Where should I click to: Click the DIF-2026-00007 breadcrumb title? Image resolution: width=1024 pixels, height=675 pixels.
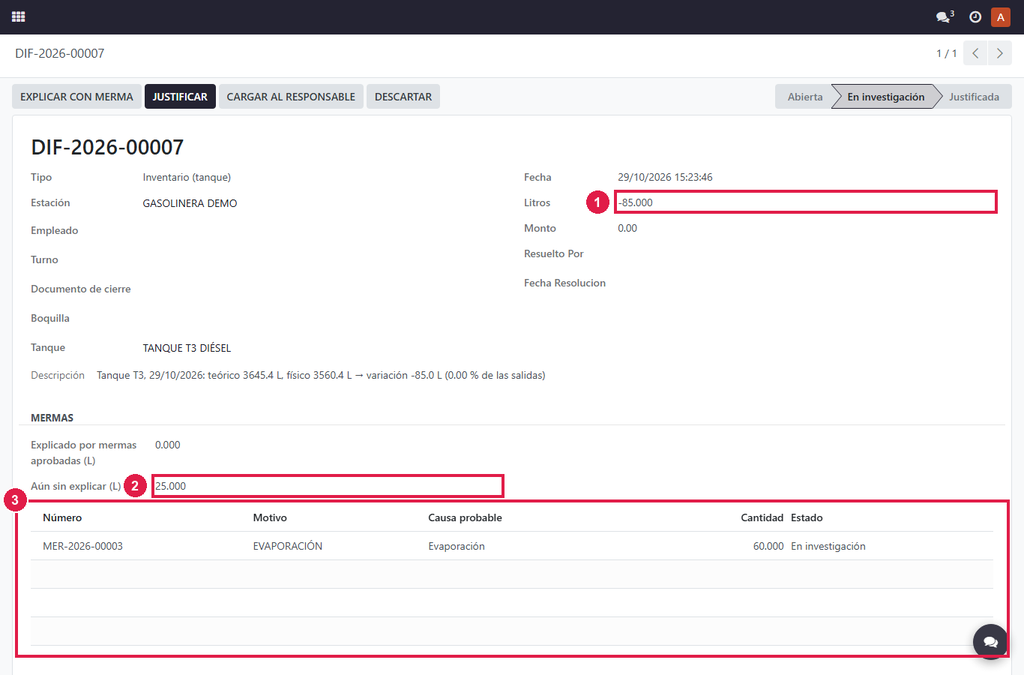(60, 54)
